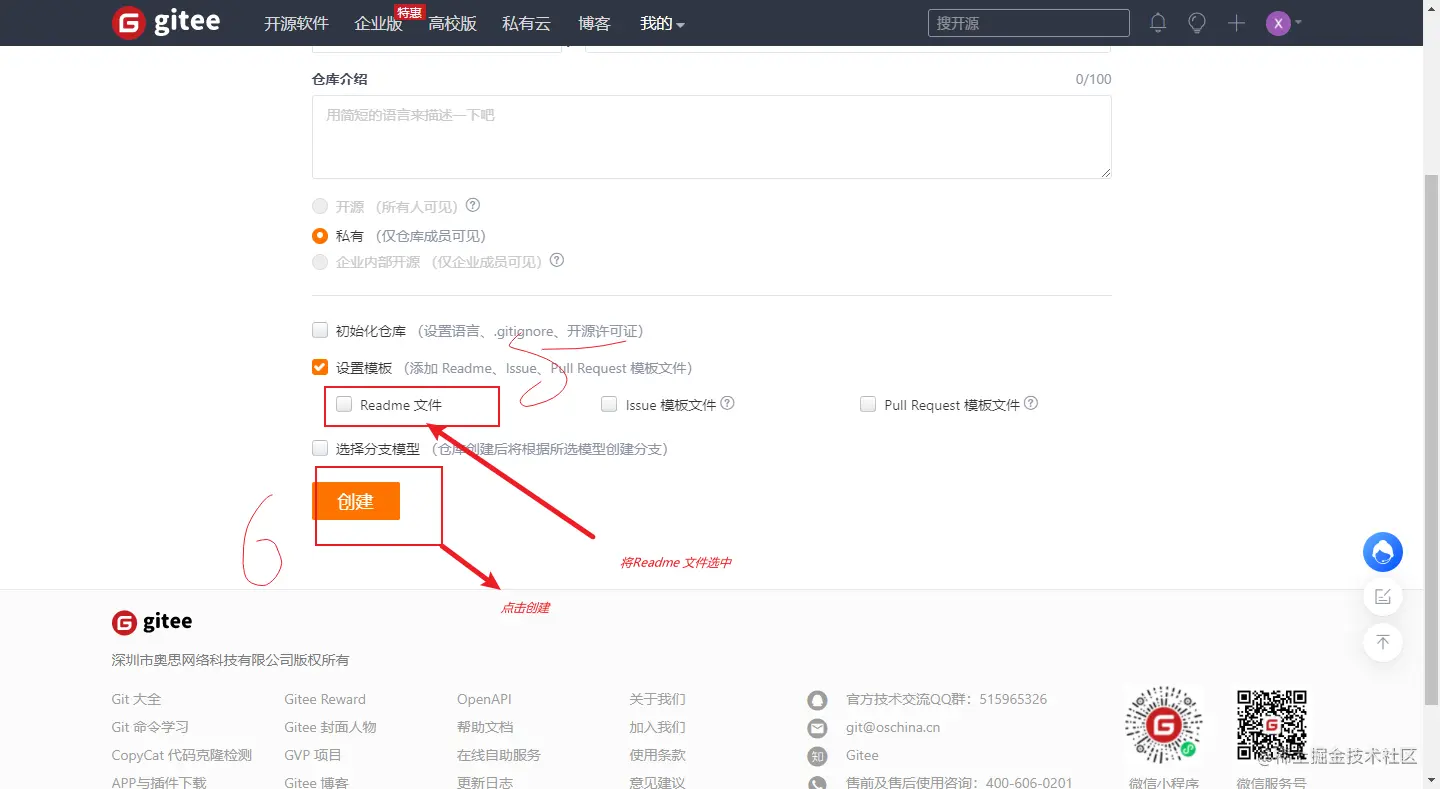Viewport: 1440px width, 789px height.
Task: Open the notifications bell icon
Action: coord(1158,23)
